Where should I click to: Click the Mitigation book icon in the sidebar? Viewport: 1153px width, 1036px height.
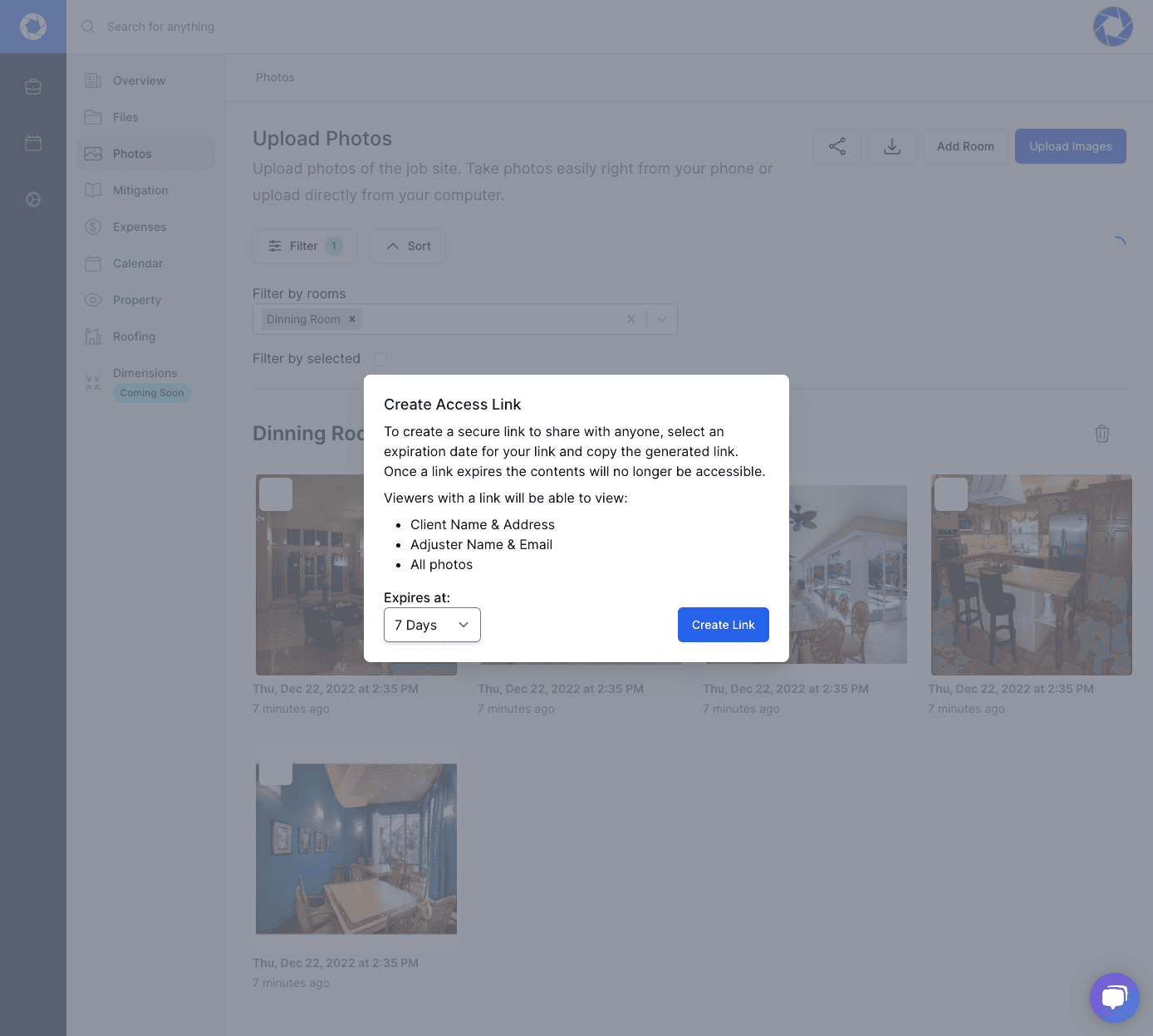click(x=93, y=190)
